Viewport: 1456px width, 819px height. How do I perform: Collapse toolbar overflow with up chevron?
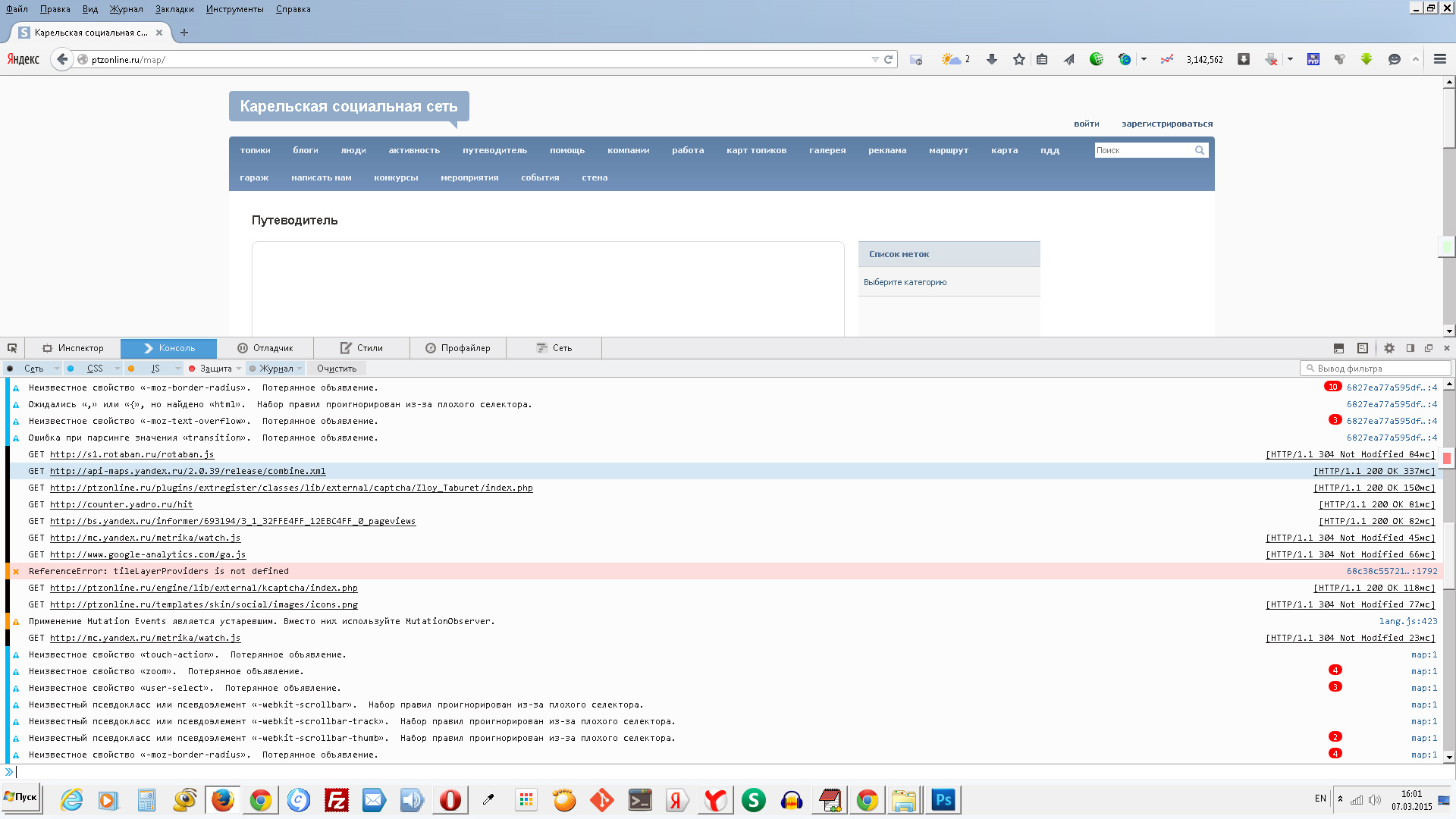pos(1415,59)
